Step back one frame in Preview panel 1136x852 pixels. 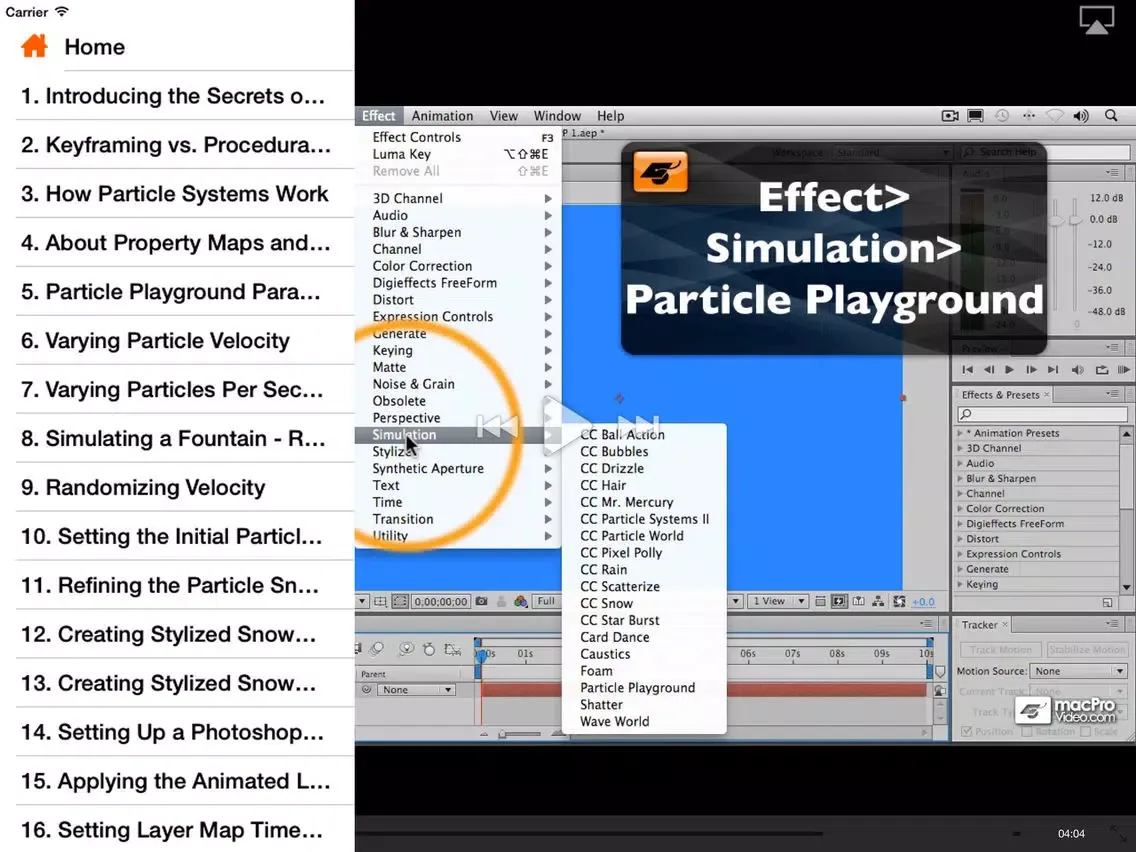pyautogui.click(x=989, y=369)
